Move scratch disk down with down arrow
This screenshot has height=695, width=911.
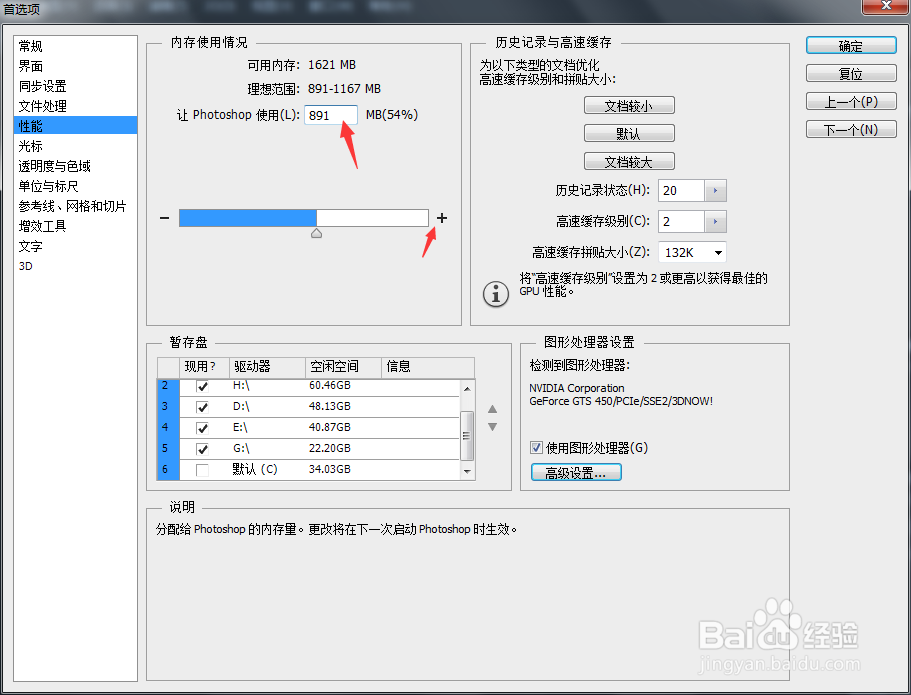pos(492,427)
